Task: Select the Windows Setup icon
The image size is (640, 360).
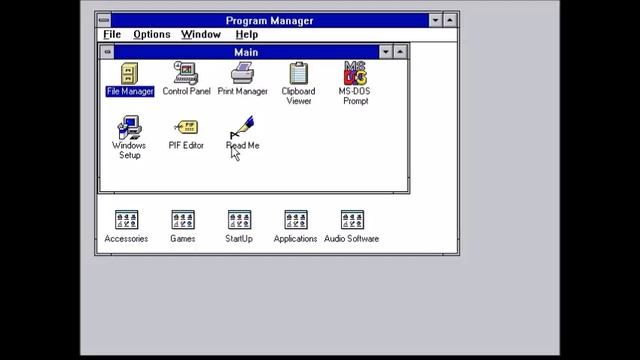Action: point(129,127)
